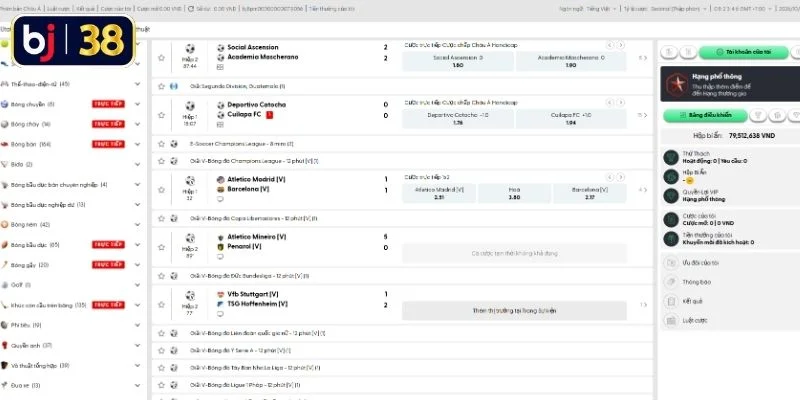800x400 pixels.
Task: Expand the Thể-thao-điện-tử sport category
Action: (x=137, y=84)
